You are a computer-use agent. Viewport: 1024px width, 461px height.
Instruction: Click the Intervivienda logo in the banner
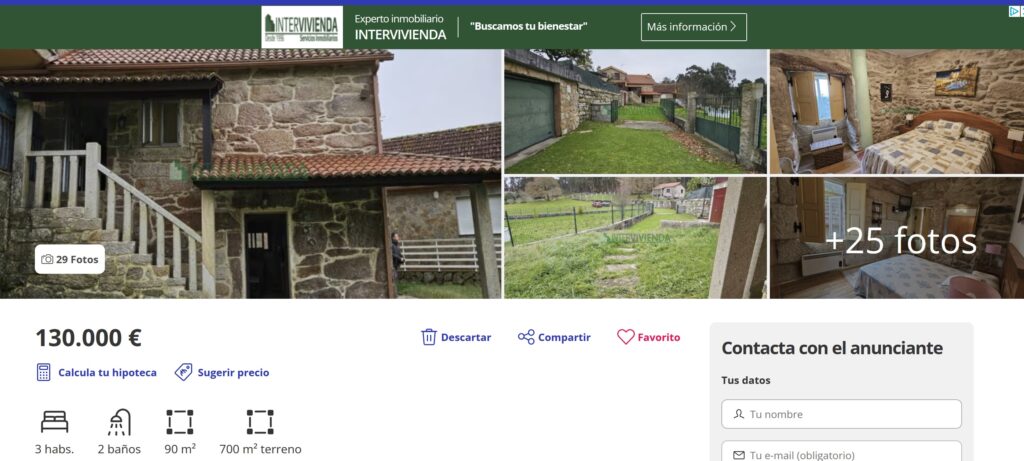pos(302,27)
